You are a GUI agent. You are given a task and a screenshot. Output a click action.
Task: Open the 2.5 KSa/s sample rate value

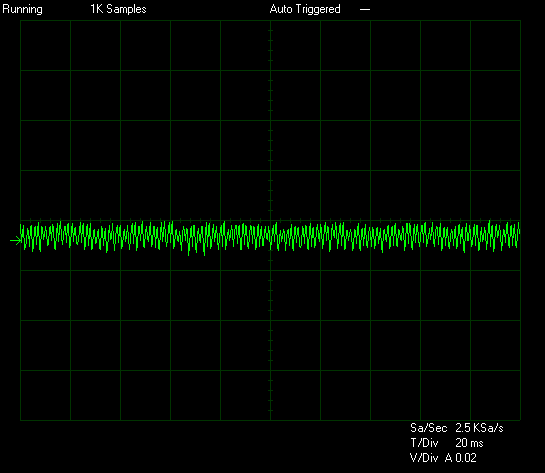click(479, 428)
